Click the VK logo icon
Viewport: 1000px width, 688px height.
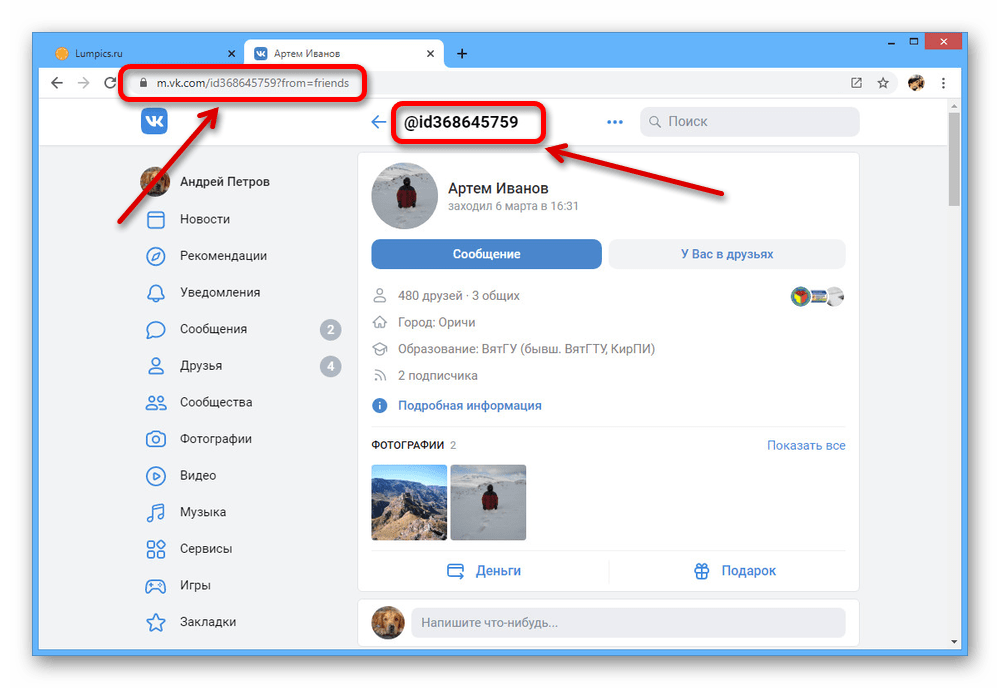tap(154, 121)
